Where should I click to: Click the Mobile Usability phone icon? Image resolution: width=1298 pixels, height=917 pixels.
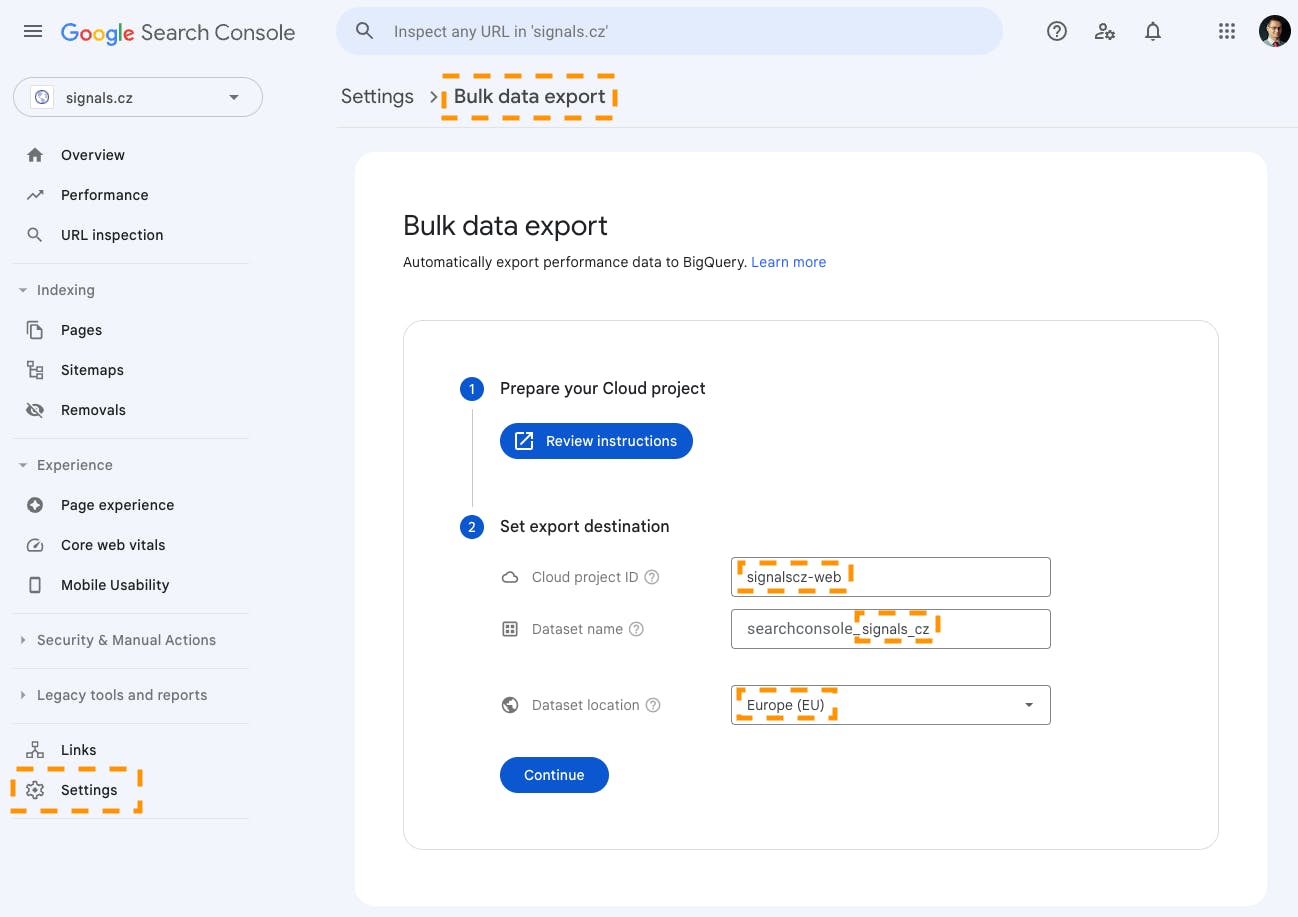pyautogui.click(x=35, y=585)
